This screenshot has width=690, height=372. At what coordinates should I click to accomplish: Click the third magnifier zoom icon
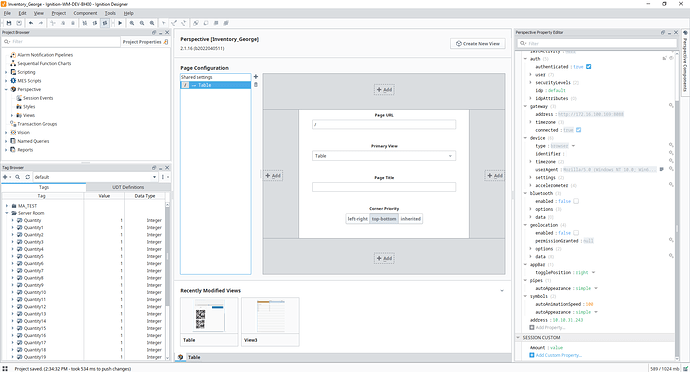tap(152, 23)
